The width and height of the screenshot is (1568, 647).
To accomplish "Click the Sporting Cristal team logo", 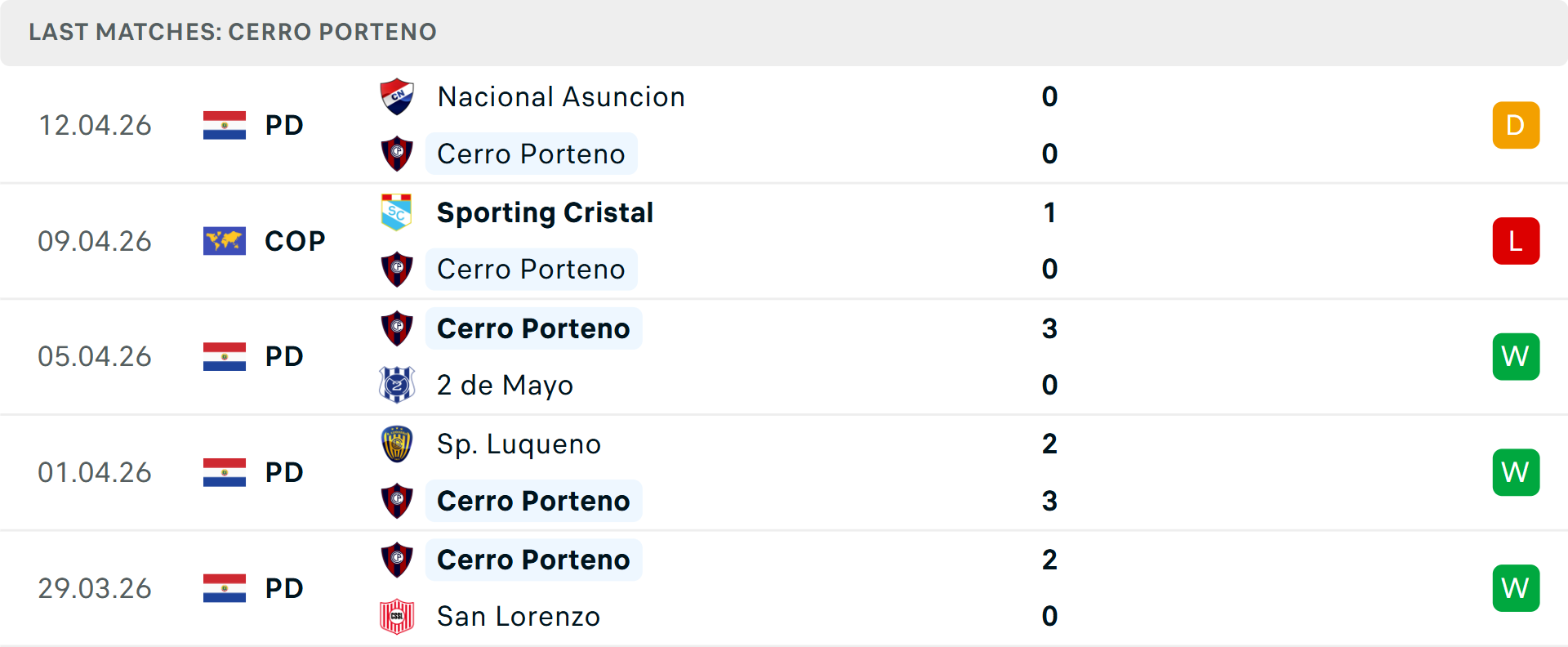I will tap(397, 212).
